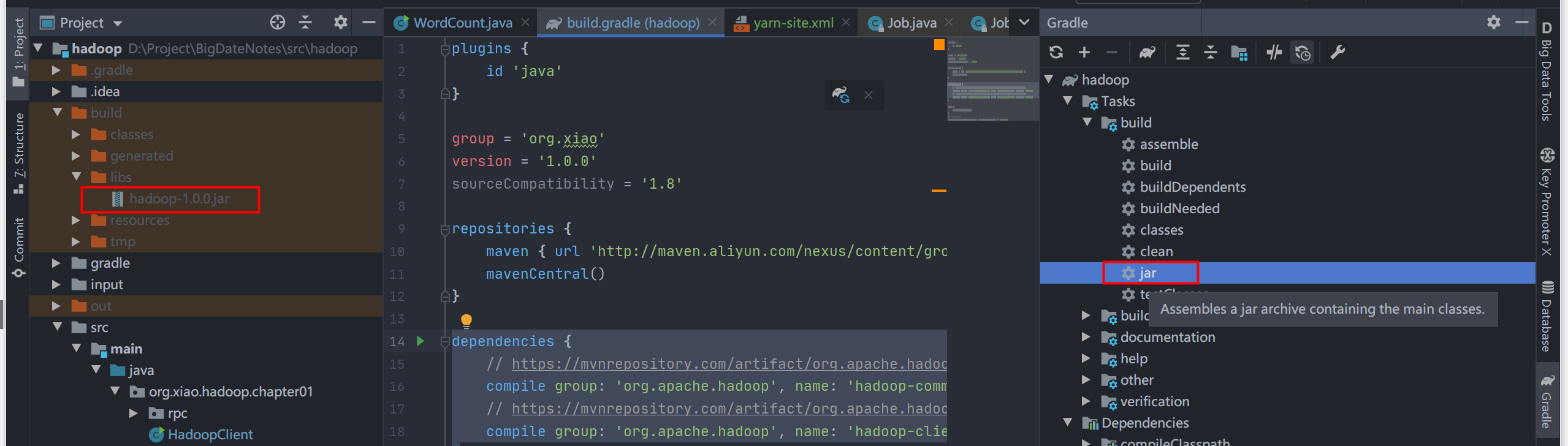Close the yarn-site.xml tab

846,22
